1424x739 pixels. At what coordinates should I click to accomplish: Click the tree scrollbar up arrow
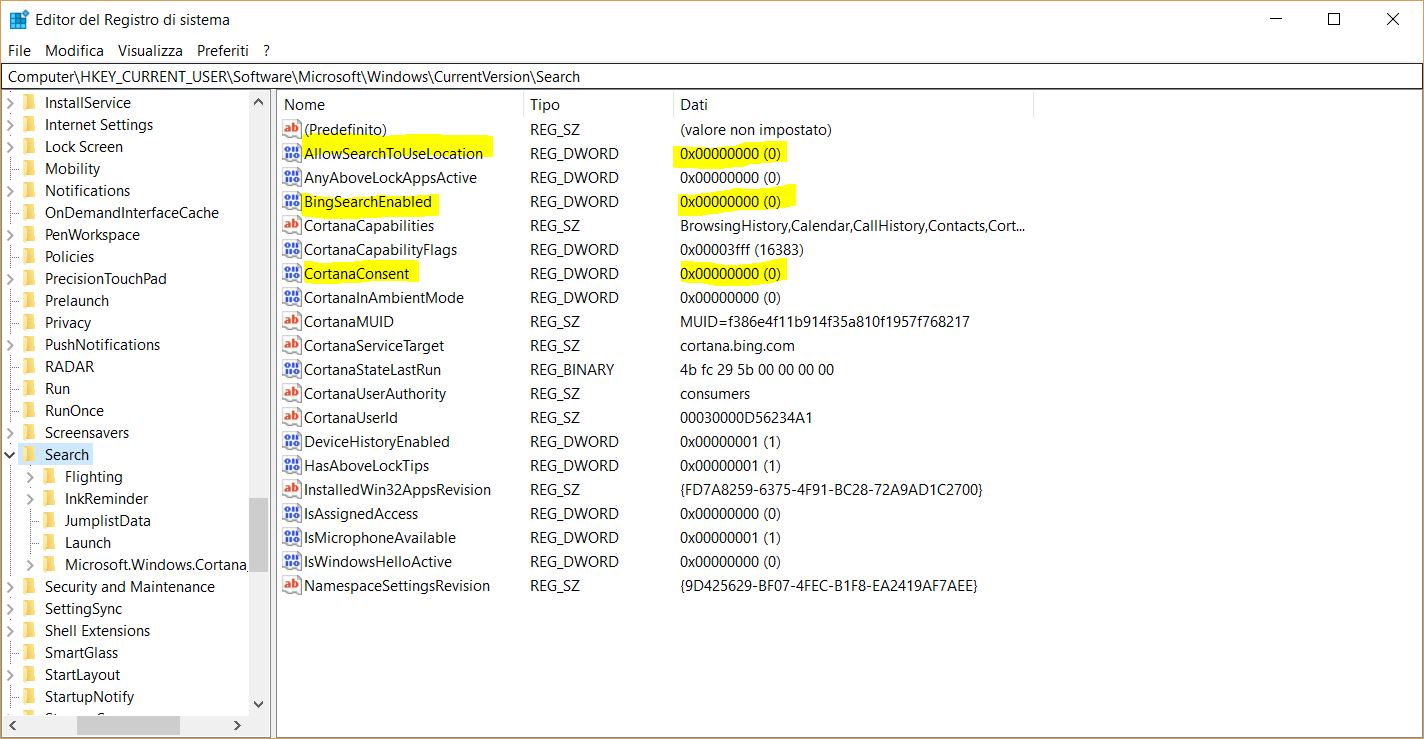pos(258,102)
